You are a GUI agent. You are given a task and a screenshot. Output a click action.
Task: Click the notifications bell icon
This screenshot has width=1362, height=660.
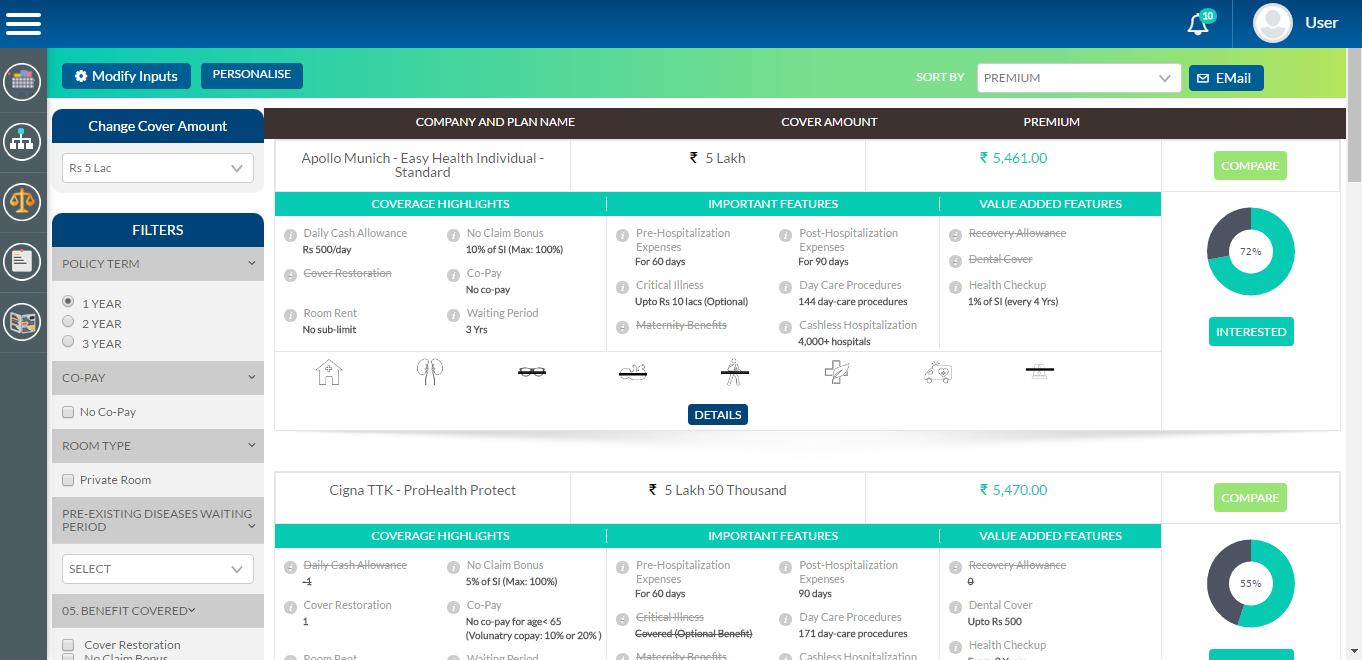pyautogui.click(x=1198, y=24)
